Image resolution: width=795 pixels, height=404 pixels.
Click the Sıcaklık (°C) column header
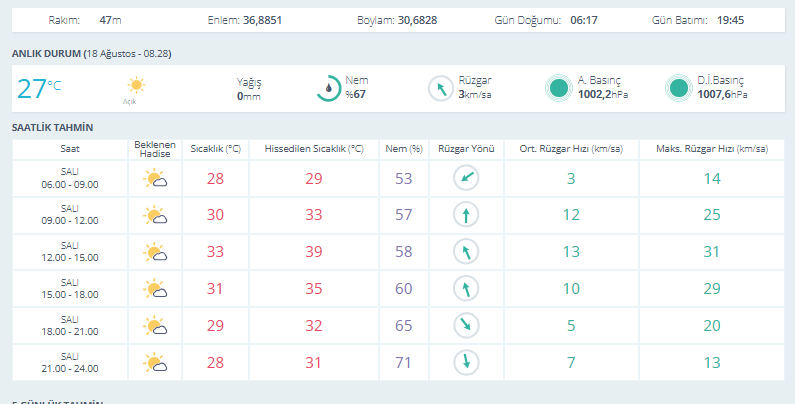coord(215,149)
